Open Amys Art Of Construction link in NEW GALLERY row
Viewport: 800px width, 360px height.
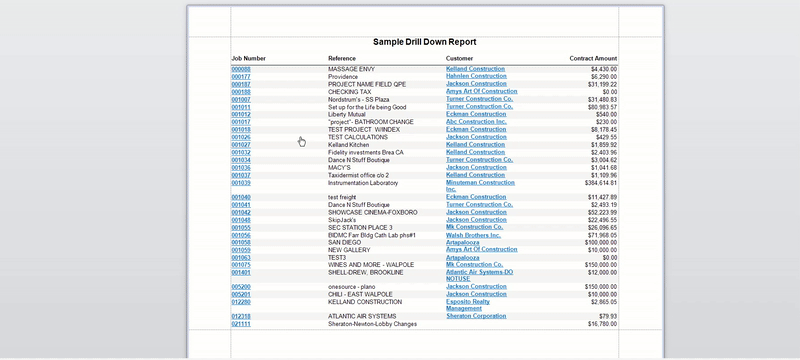click(482, 250)
